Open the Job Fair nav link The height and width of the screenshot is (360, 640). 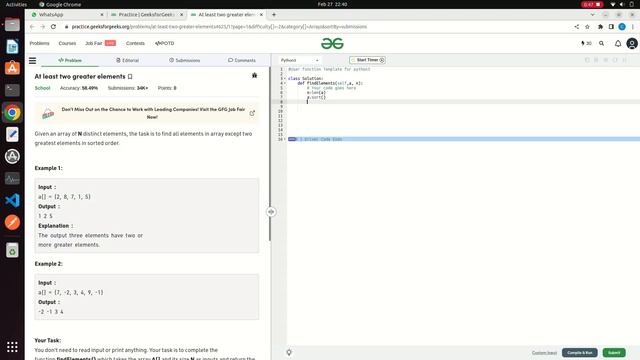[x=100, y=43]
